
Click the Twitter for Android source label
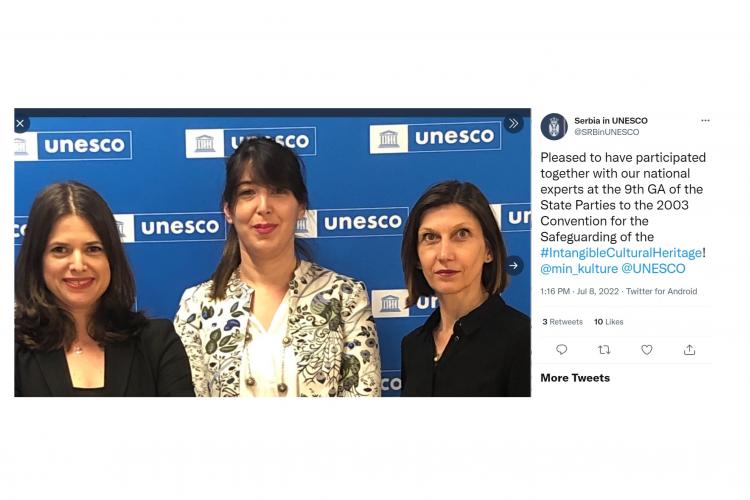[662, 291]
